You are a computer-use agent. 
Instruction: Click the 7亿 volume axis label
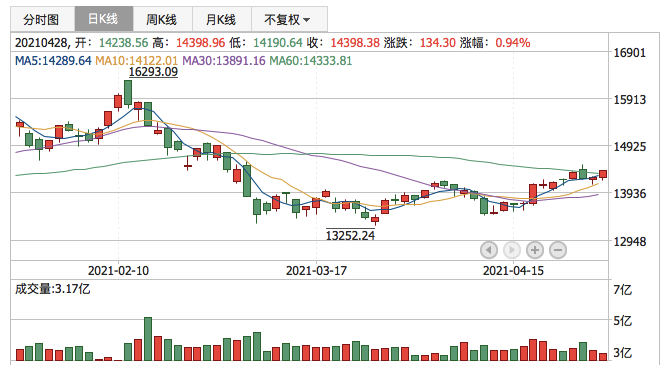(623, 290)
